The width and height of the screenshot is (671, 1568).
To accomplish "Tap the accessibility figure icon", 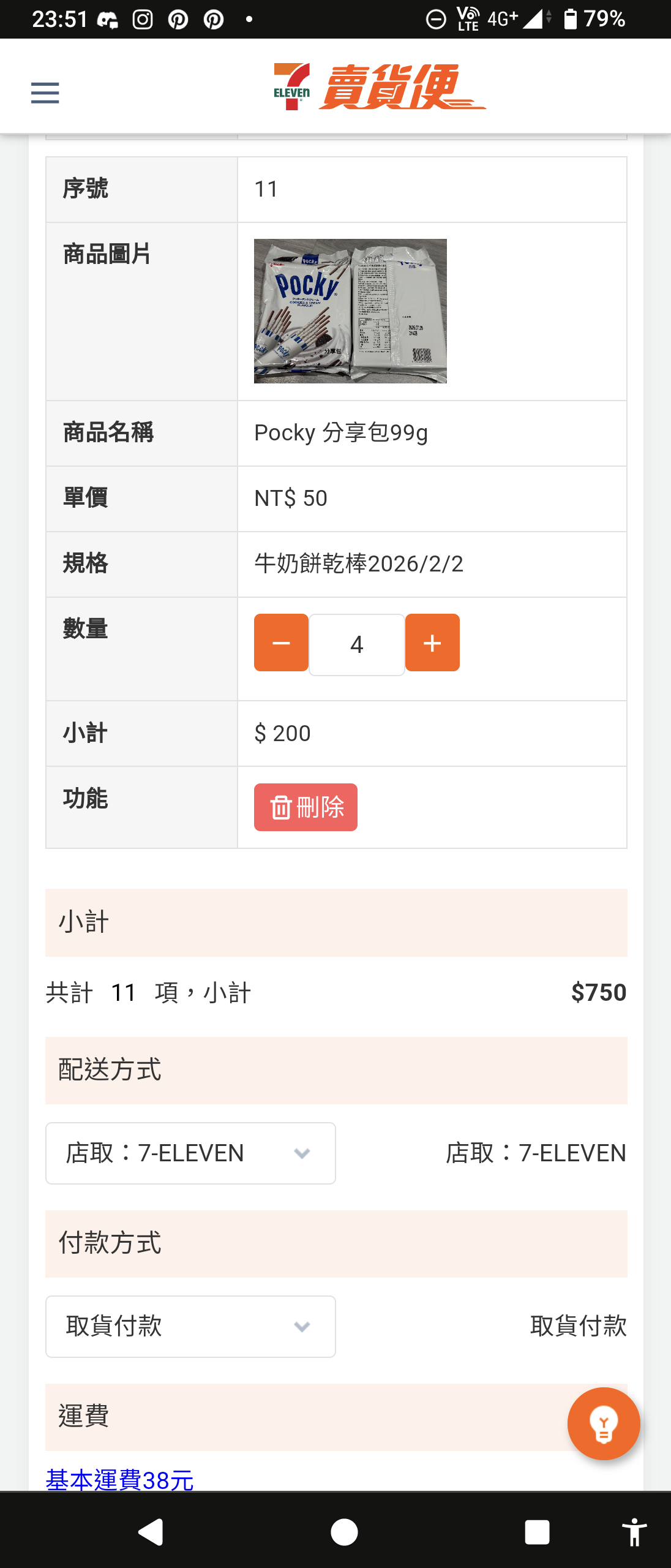I will (634, 1532).
